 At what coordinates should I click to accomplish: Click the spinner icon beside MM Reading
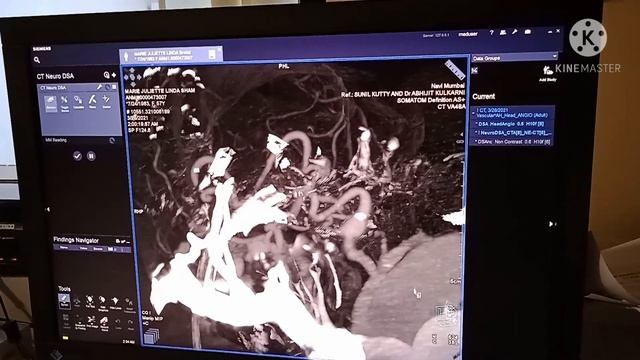click(x=112, y=140)
